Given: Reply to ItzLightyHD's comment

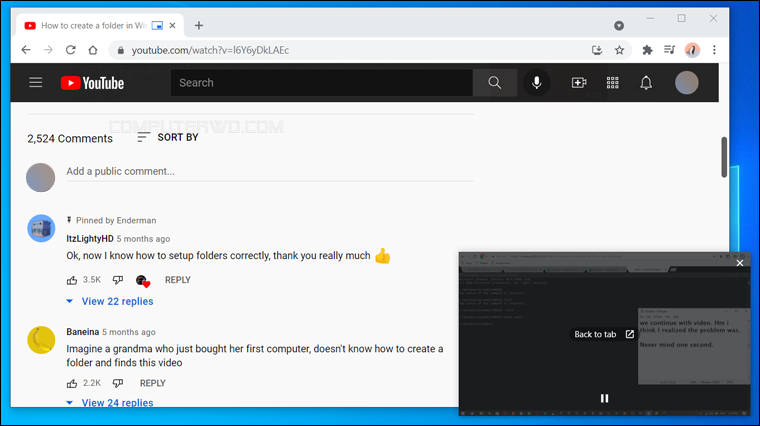Looking at the screenshot, I should 178,280.
